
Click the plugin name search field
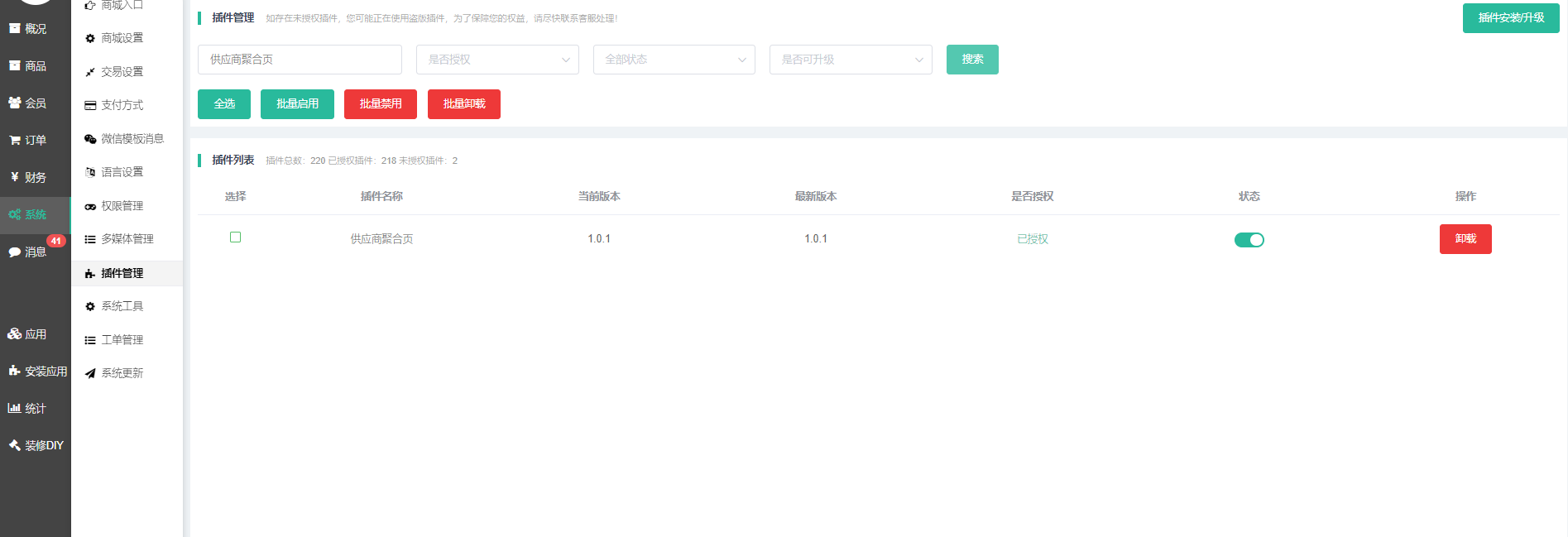pyautogui.click(x=300, y=60)
